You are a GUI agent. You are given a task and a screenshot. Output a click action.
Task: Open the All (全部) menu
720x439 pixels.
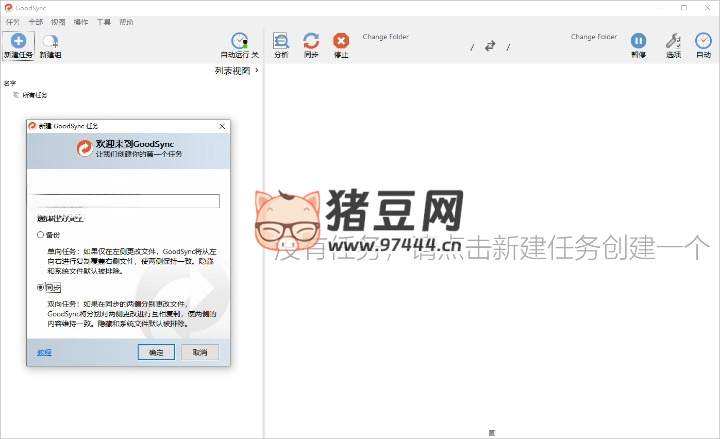tap(35, 22)
